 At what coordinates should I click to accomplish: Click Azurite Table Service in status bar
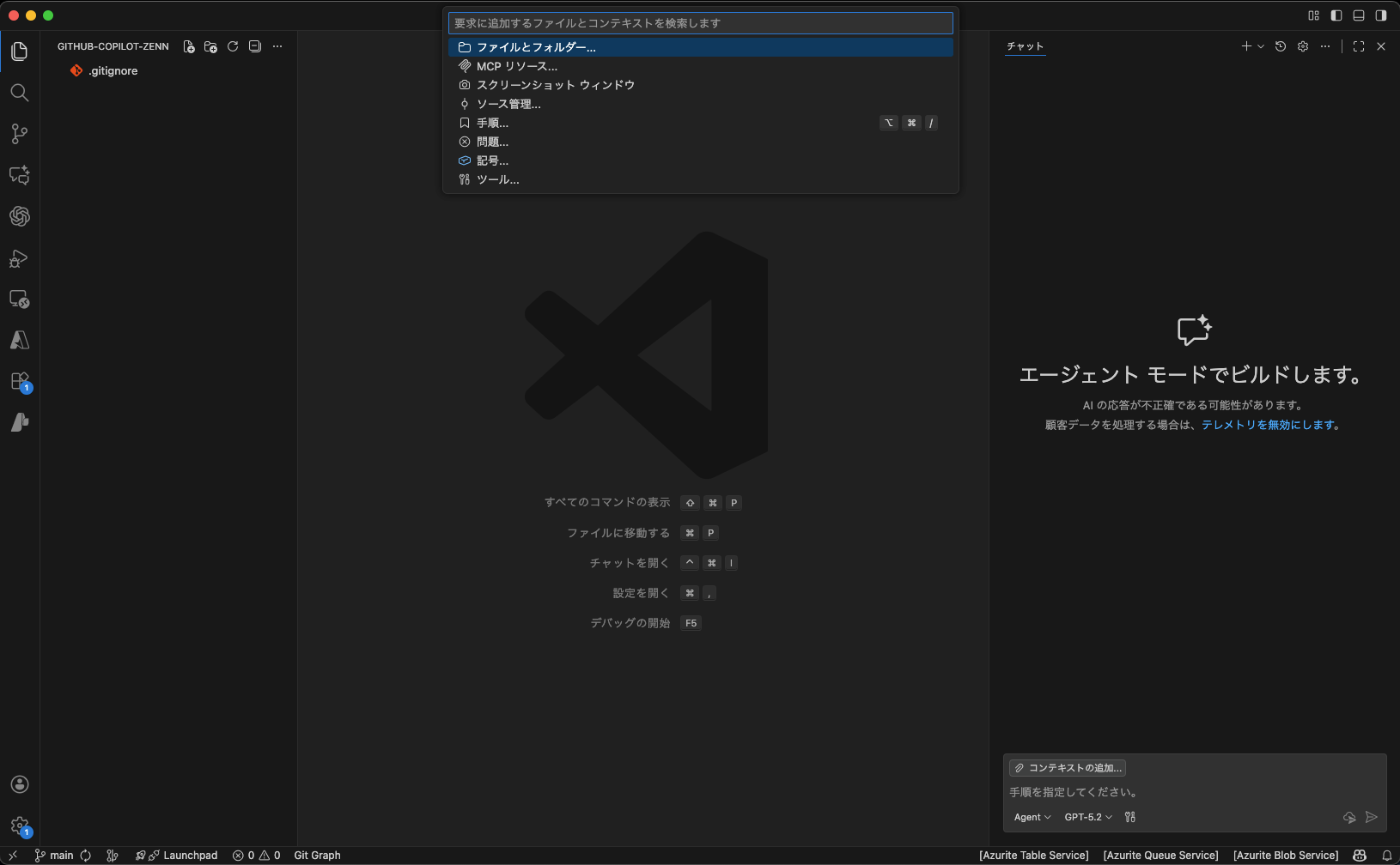(1034, 855)
